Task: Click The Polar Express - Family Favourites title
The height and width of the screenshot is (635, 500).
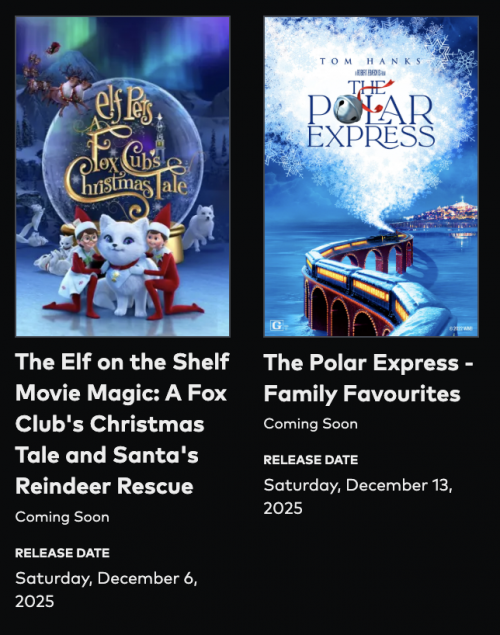Action: (368, 378)
